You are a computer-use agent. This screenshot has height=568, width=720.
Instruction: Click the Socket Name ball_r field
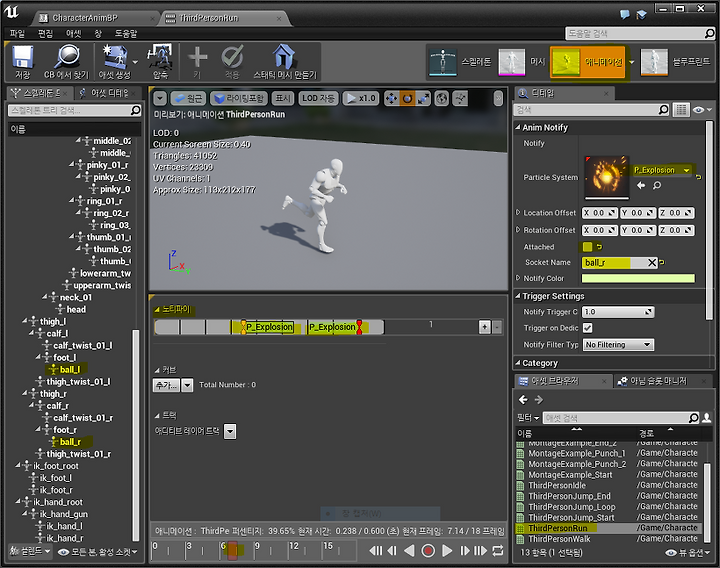(x=619, y=263)
